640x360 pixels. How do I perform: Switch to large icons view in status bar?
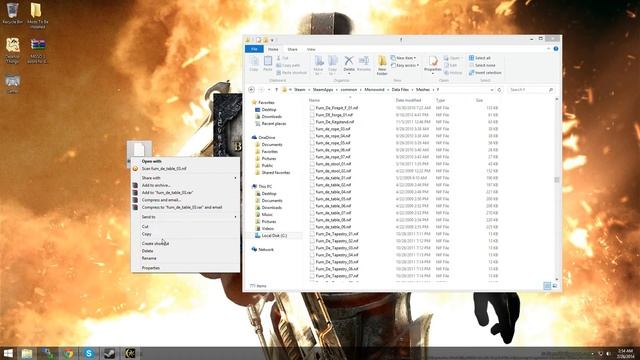[555, 286]
